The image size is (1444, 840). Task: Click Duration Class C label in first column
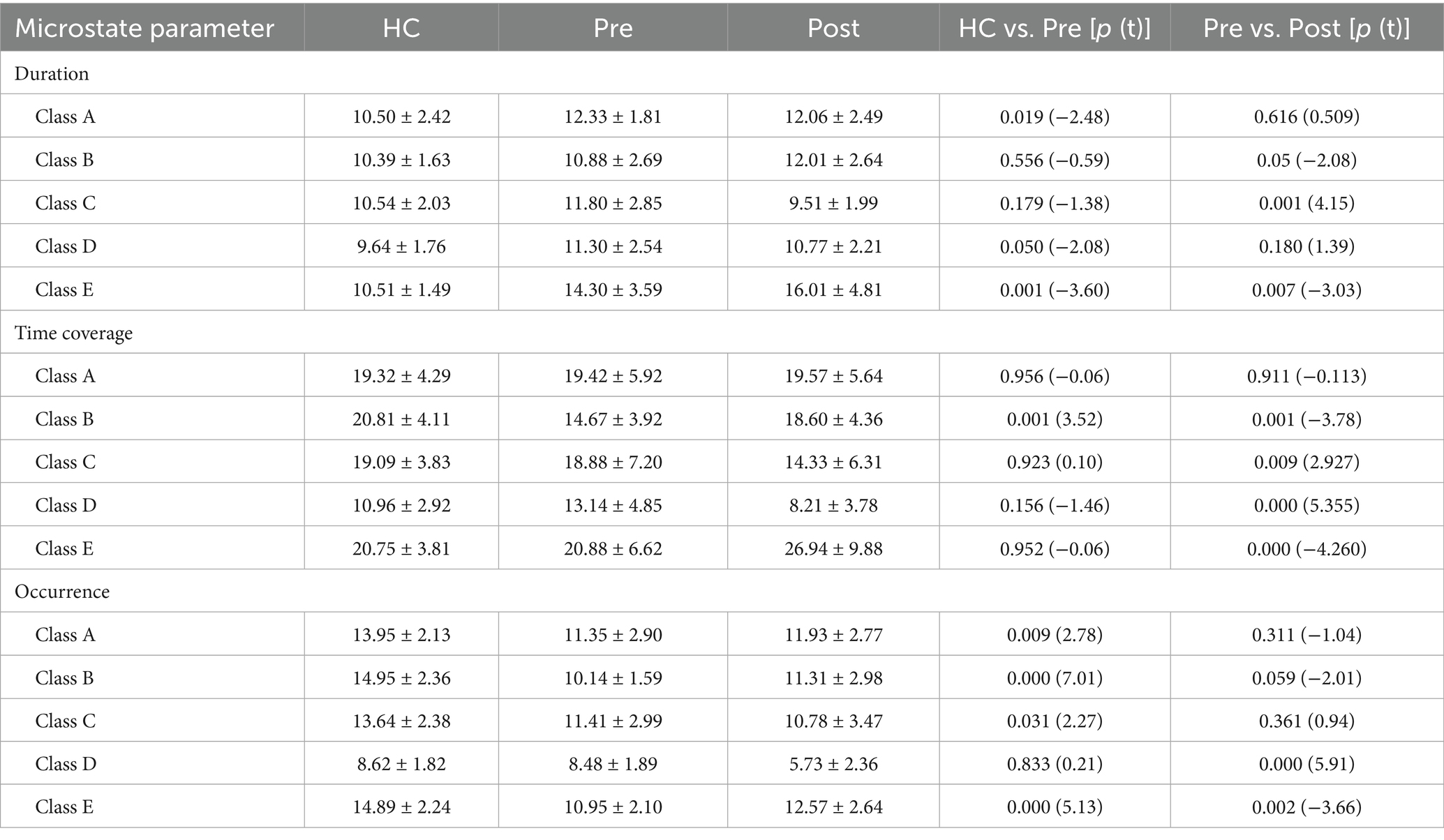(66, 203)
